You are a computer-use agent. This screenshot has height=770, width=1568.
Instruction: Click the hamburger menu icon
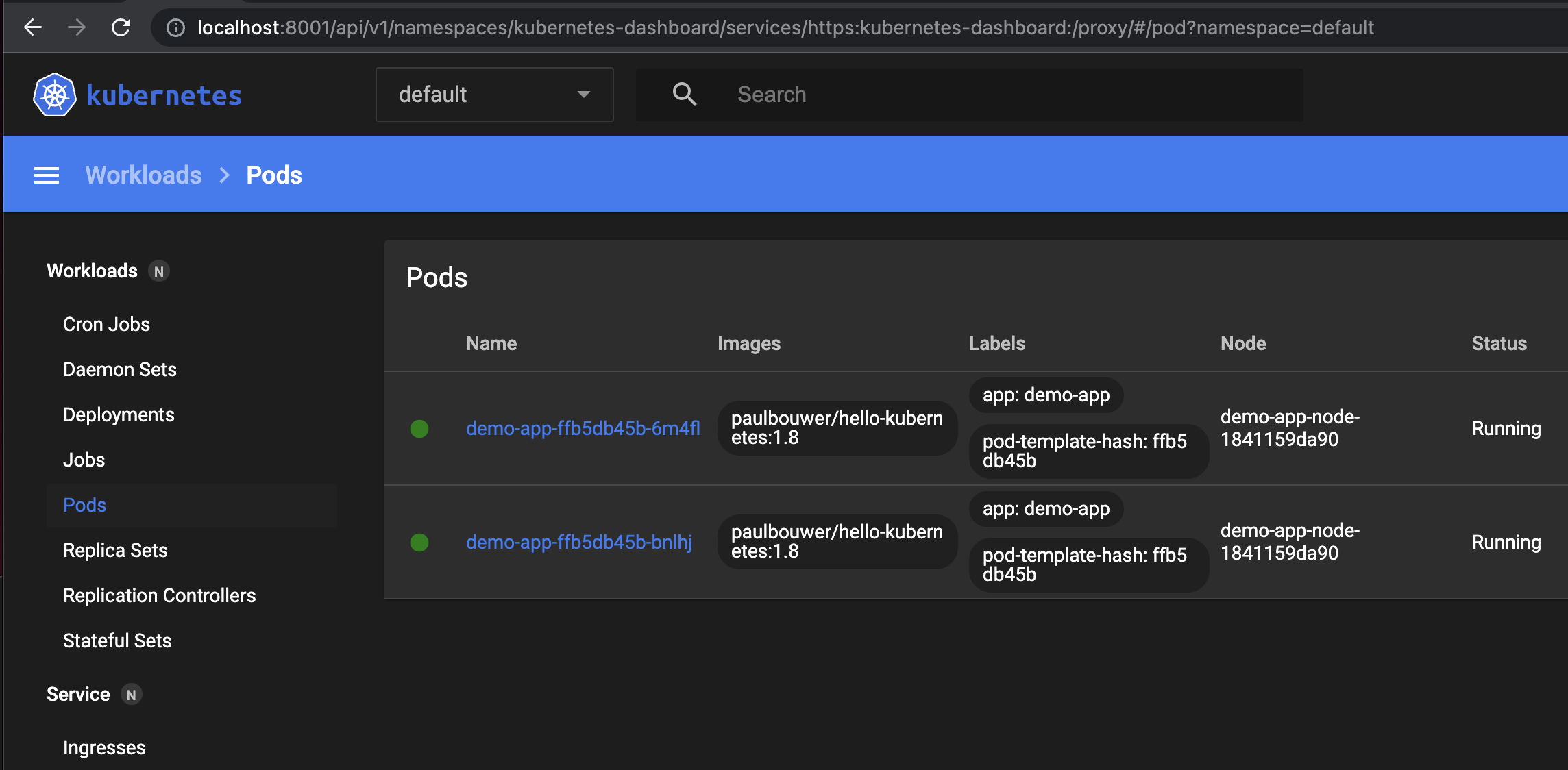(47, 175)
